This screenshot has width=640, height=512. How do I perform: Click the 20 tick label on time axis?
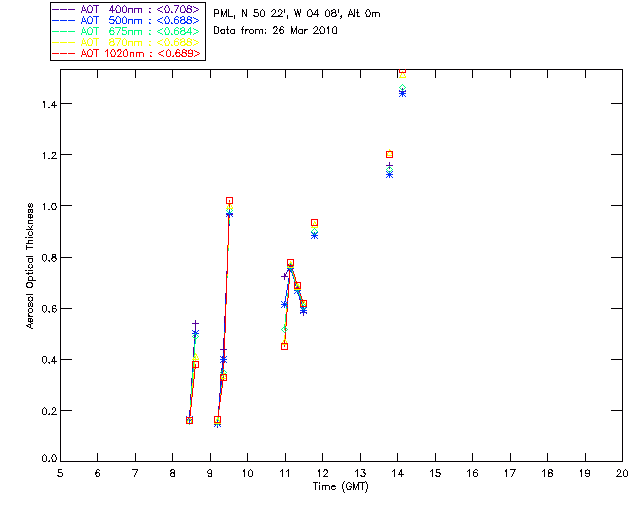pos(622,473)
